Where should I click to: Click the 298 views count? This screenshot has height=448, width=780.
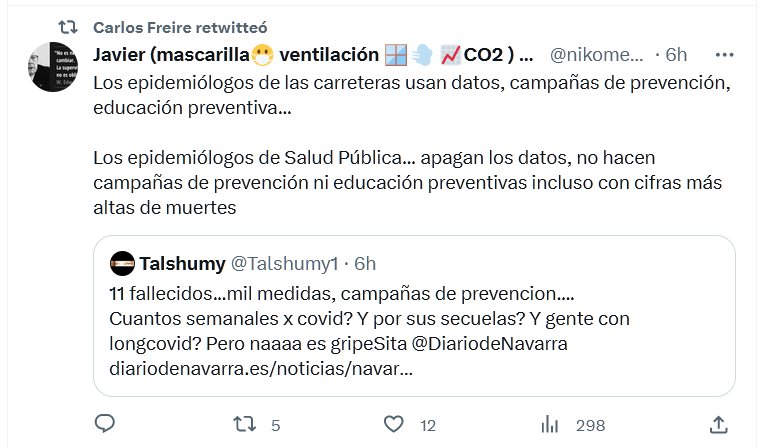point(590,425)
